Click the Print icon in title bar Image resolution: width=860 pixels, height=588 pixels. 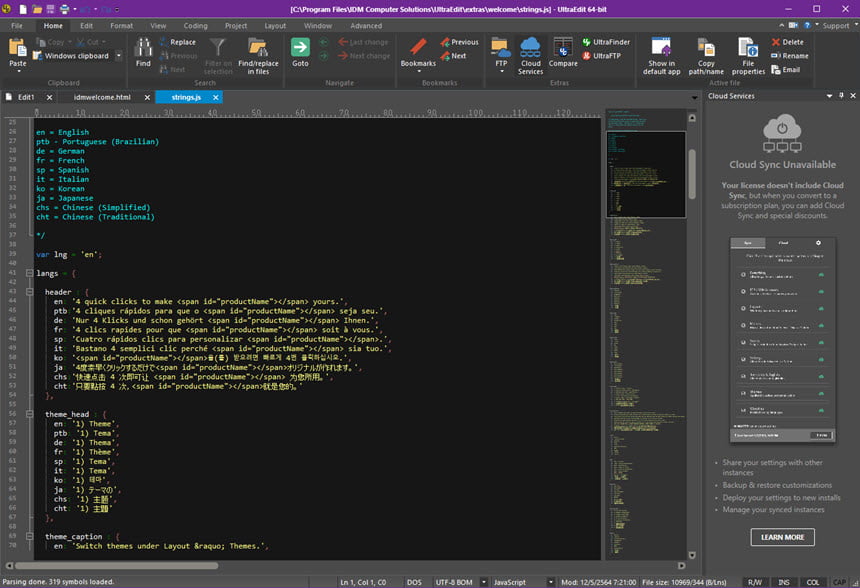tap(64, 9)
